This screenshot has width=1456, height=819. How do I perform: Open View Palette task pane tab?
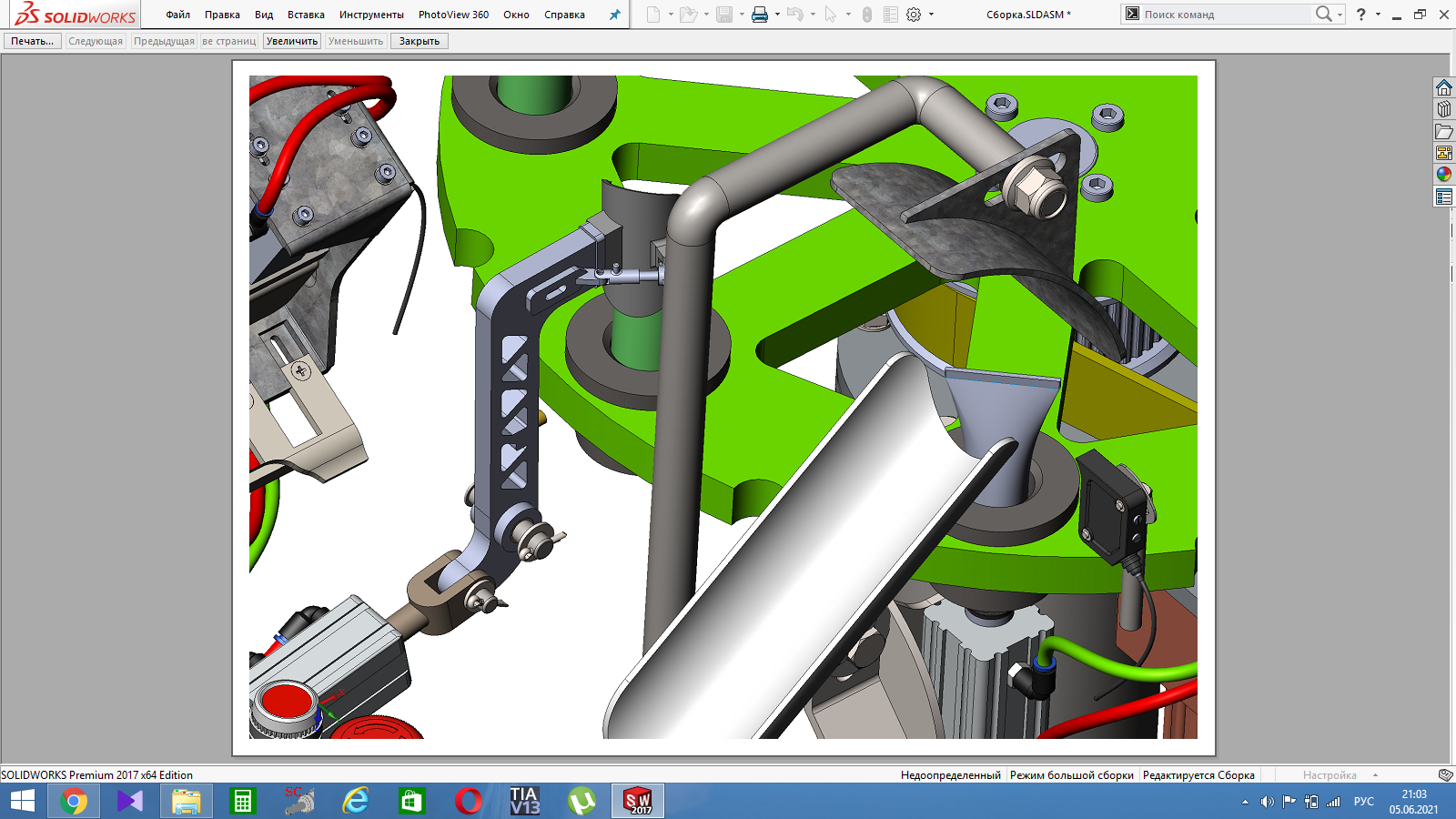(1444, 153)
